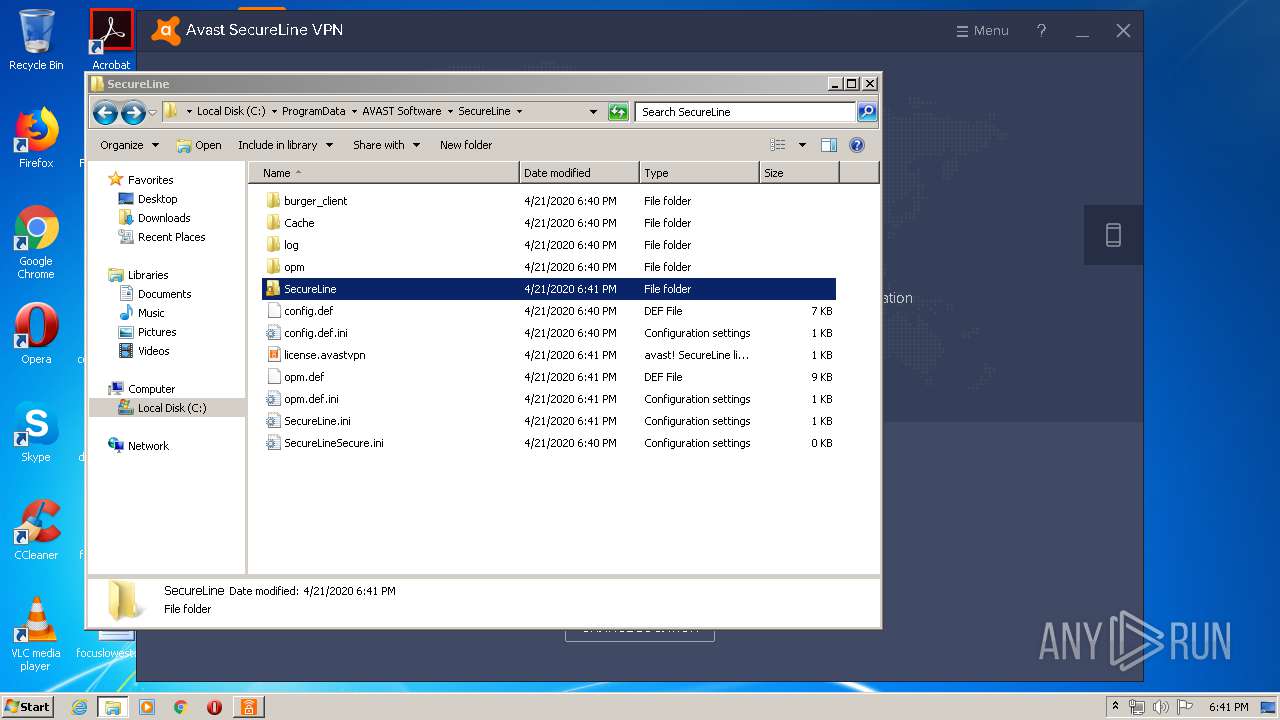Open VLC media player desktop icon
1280x720 pixels.
coord(36,634)
